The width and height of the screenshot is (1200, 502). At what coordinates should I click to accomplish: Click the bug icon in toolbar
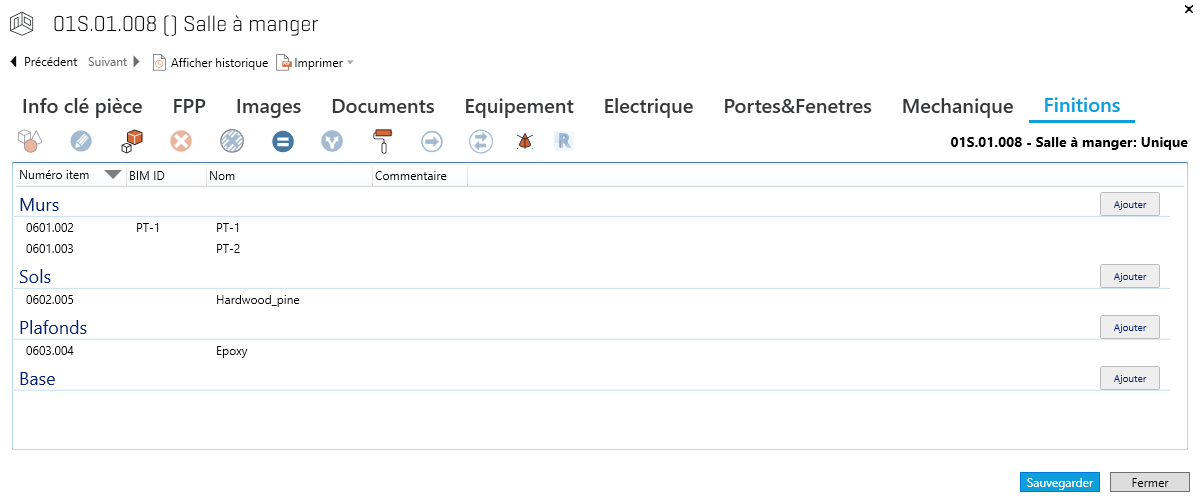[524, 141]
